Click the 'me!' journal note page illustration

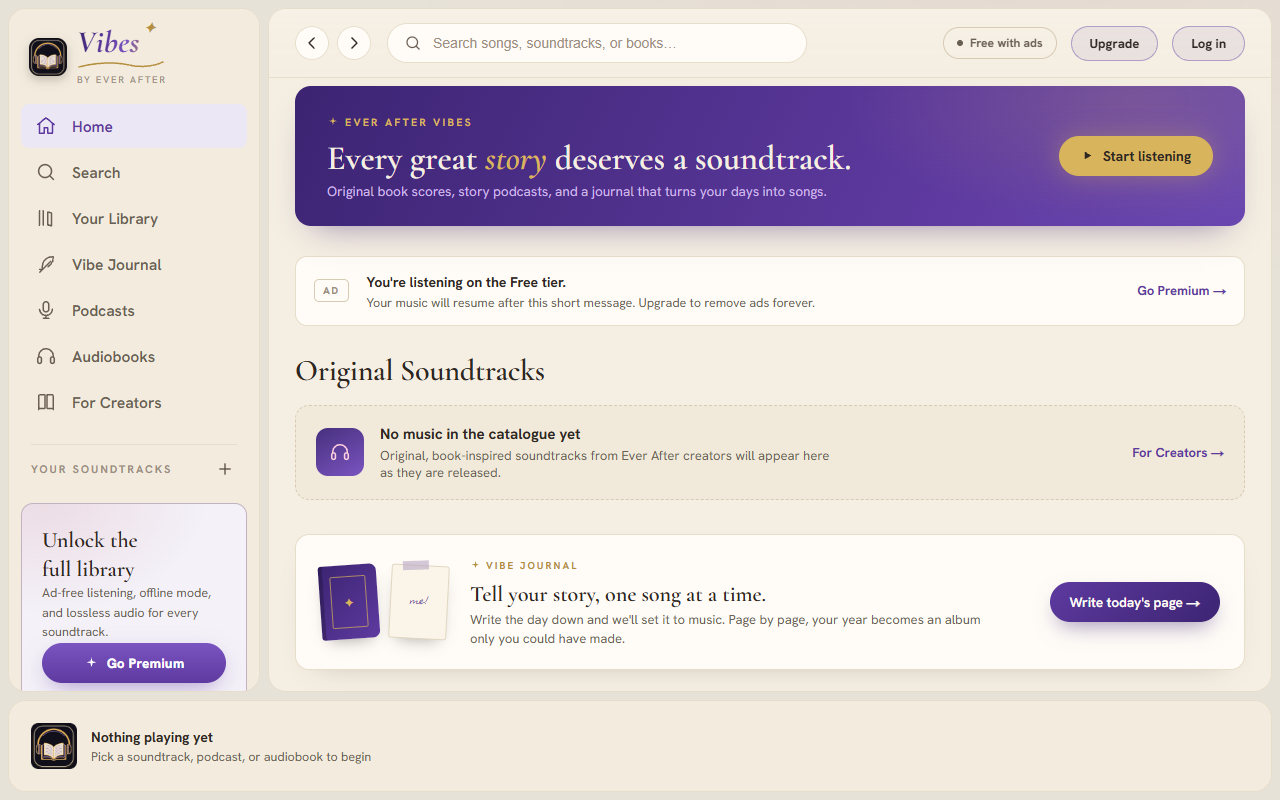(x=418, y=600)
